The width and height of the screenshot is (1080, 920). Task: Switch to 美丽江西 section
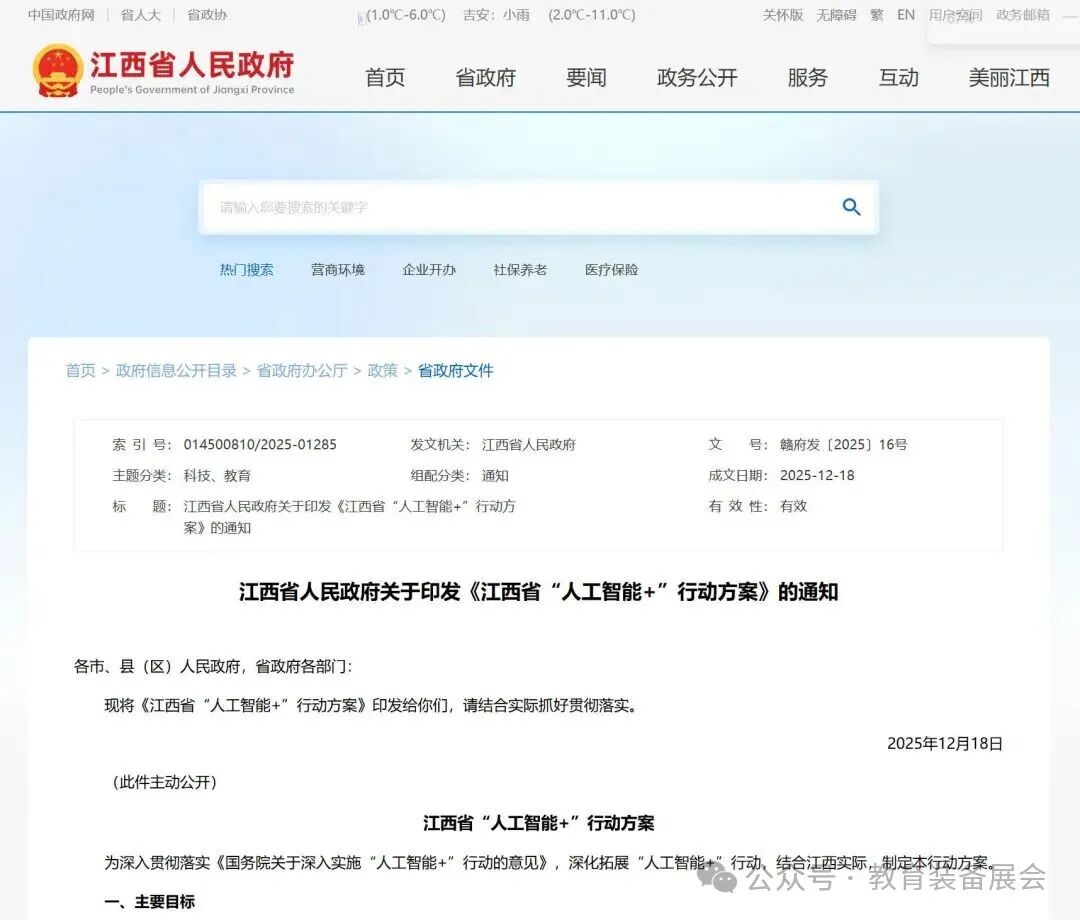coord(1009,78)
